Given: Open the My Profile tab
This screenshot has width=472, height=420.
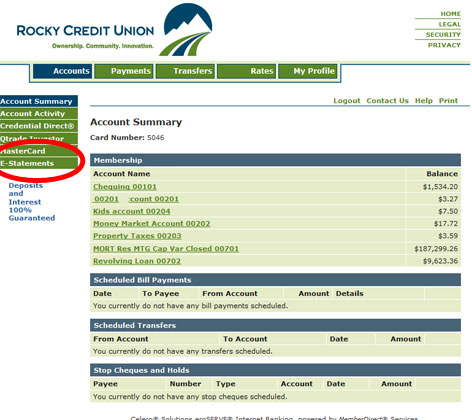Looking at the screenshot, I should click(x=307, y=71).
